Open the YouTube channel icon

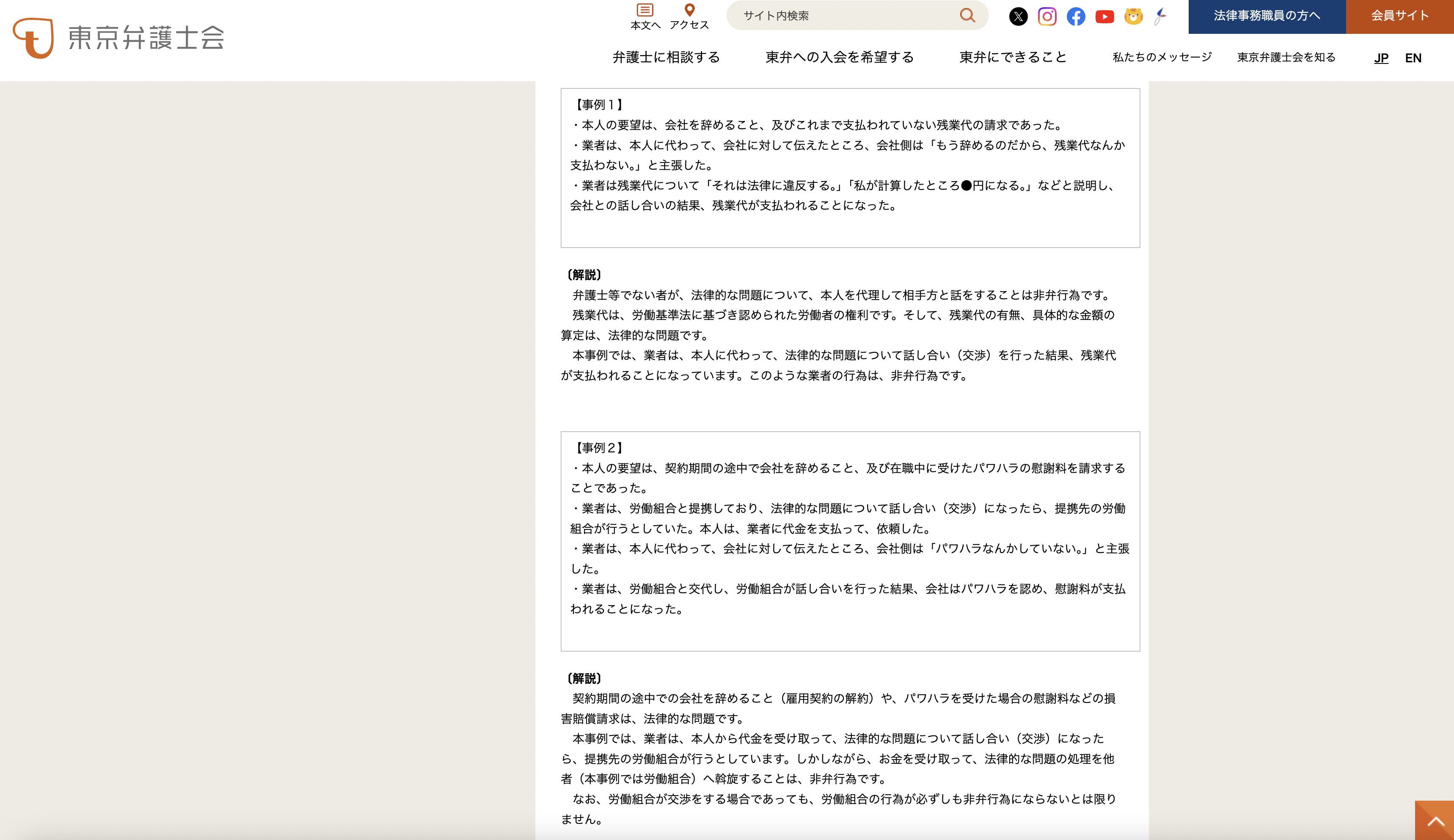[x=1104, y=16]
